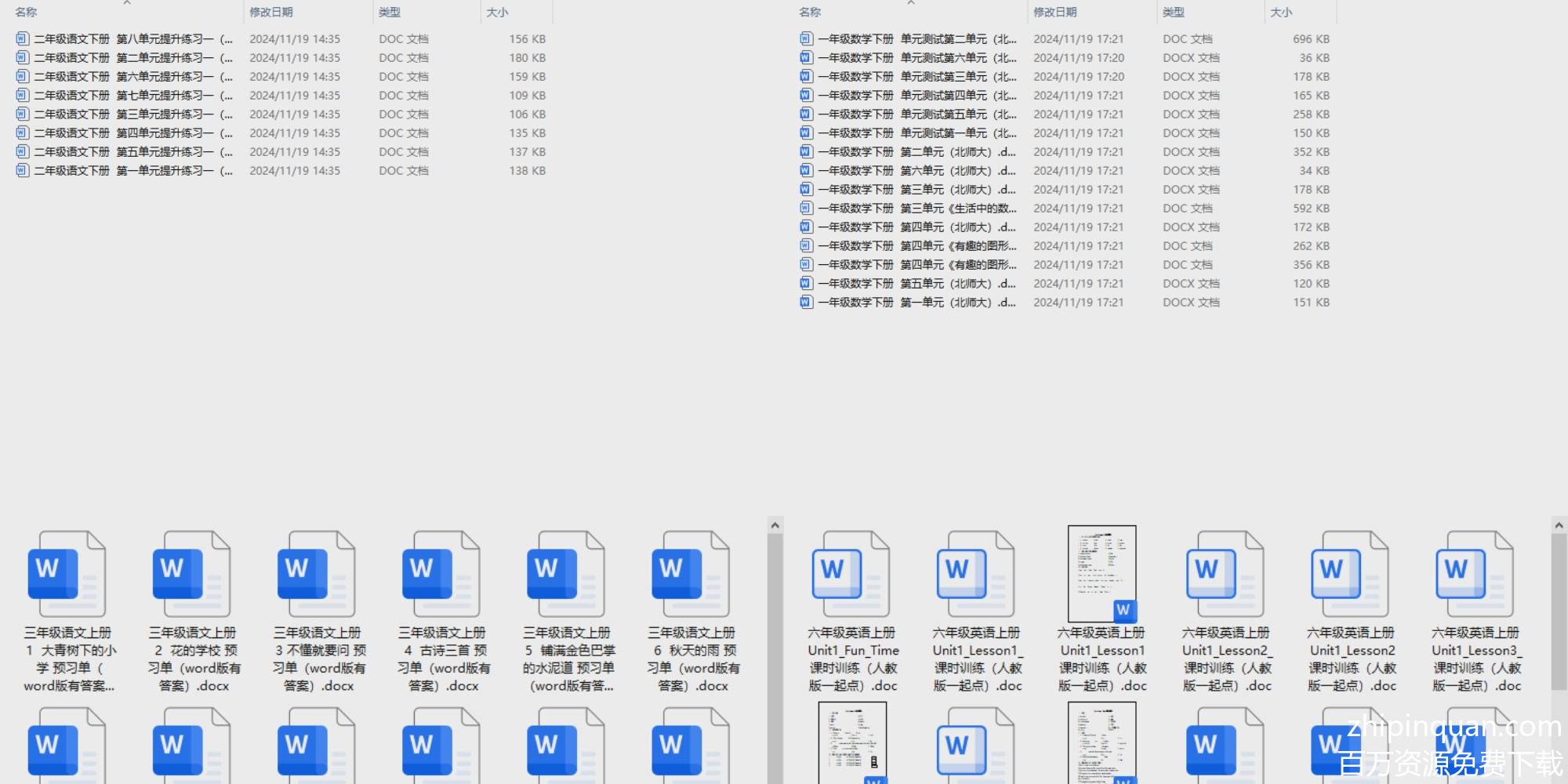Select file 二年级语文下册 第一单元提升练习一
This screenshot has width=1568, height=784.
point(133,171)
